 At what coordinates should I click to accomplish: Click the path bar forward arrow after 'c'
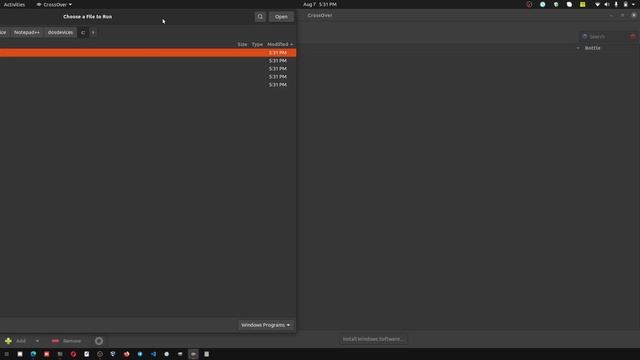point(93,32)
